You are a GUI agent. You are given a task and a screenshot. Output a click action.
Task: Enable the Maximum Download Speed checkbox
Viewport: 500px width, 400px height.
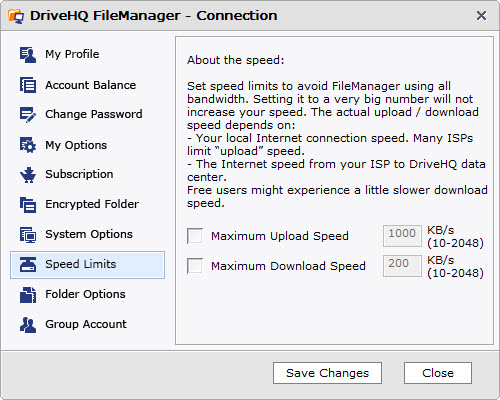tap(195, 266)
